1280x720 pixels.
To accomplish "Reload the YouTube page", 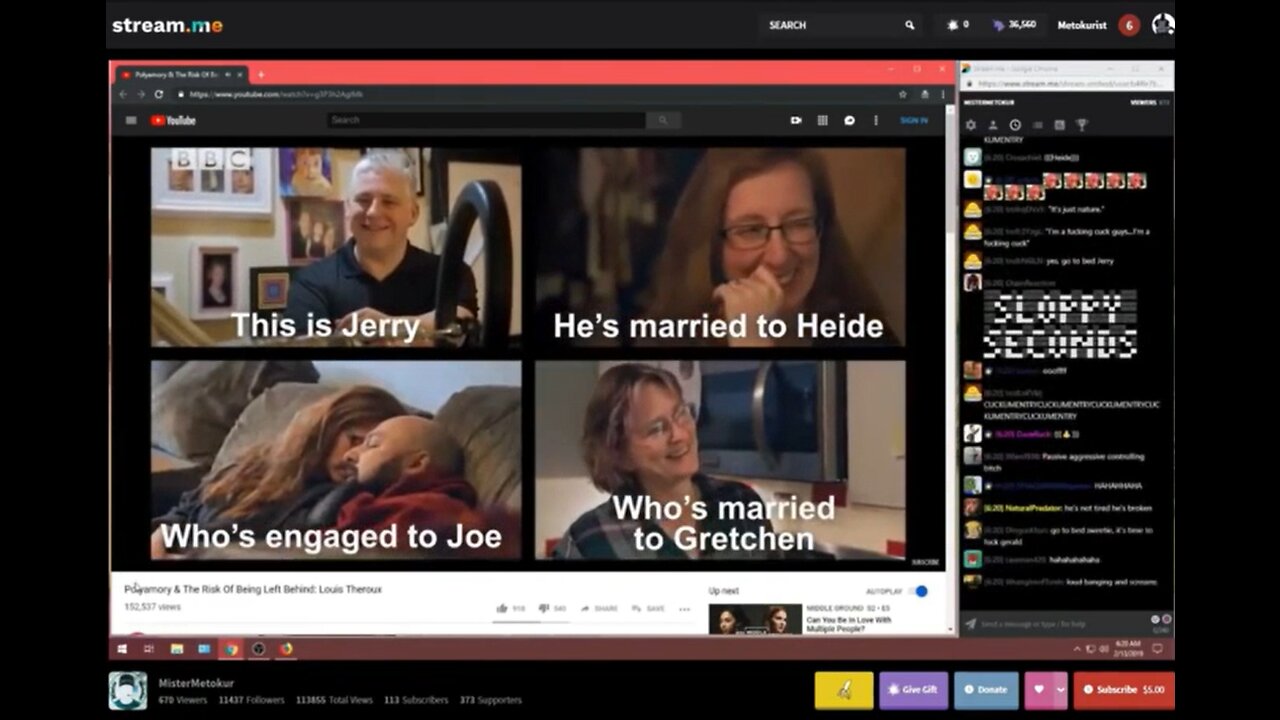I will click(x=159, y=94).
